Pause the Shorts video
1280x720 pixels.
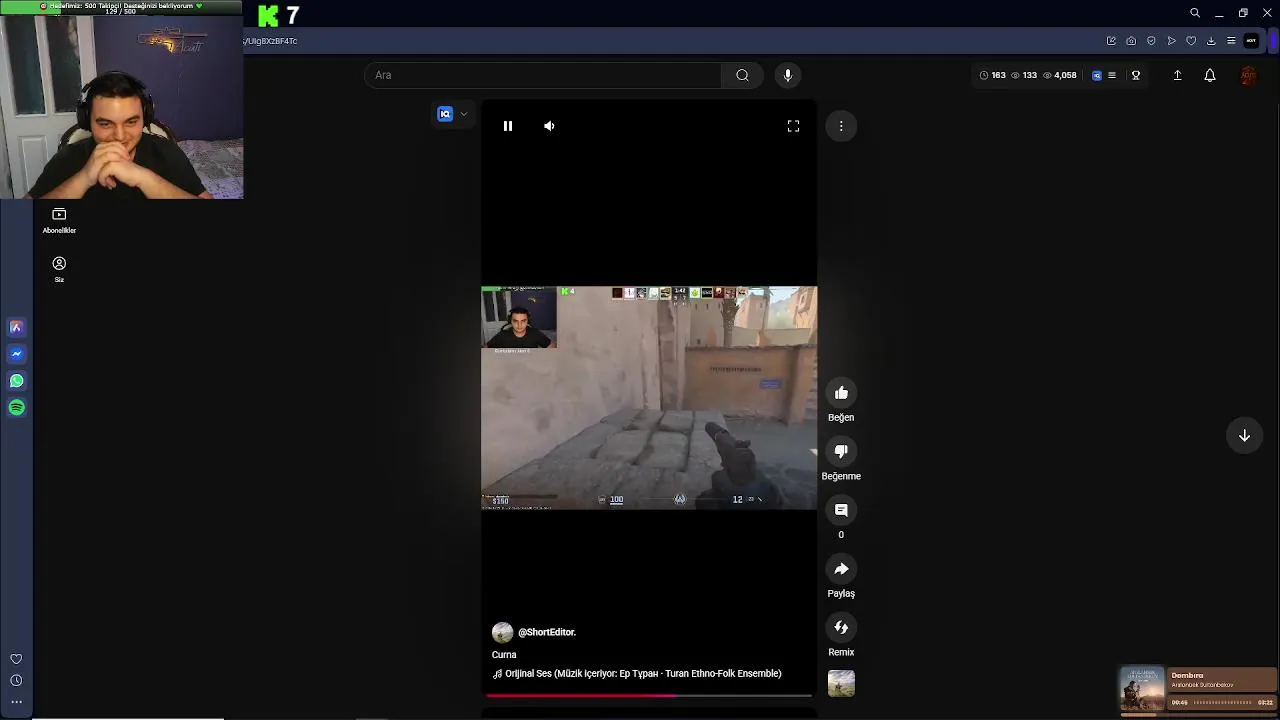pos(508,126)
